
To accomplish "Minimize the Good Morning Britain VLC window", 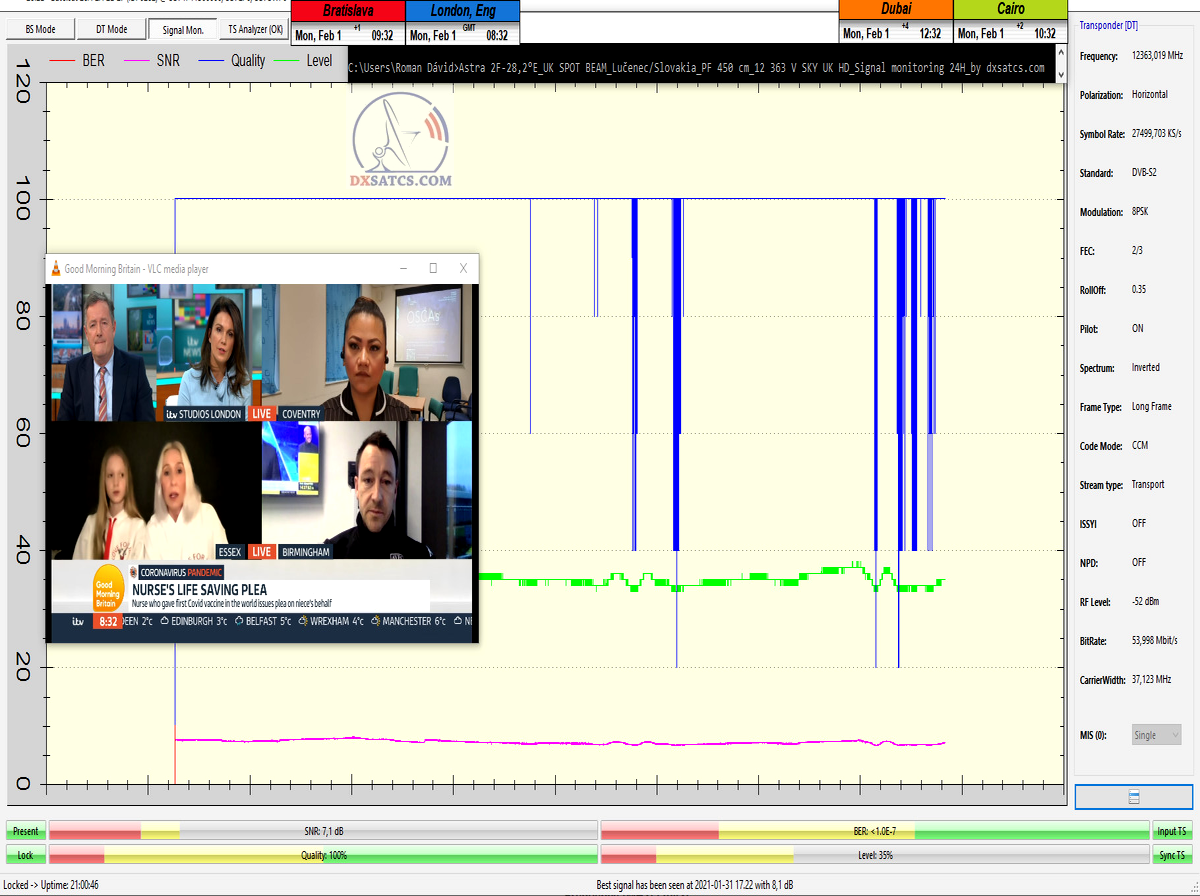I will coord(403,268).
